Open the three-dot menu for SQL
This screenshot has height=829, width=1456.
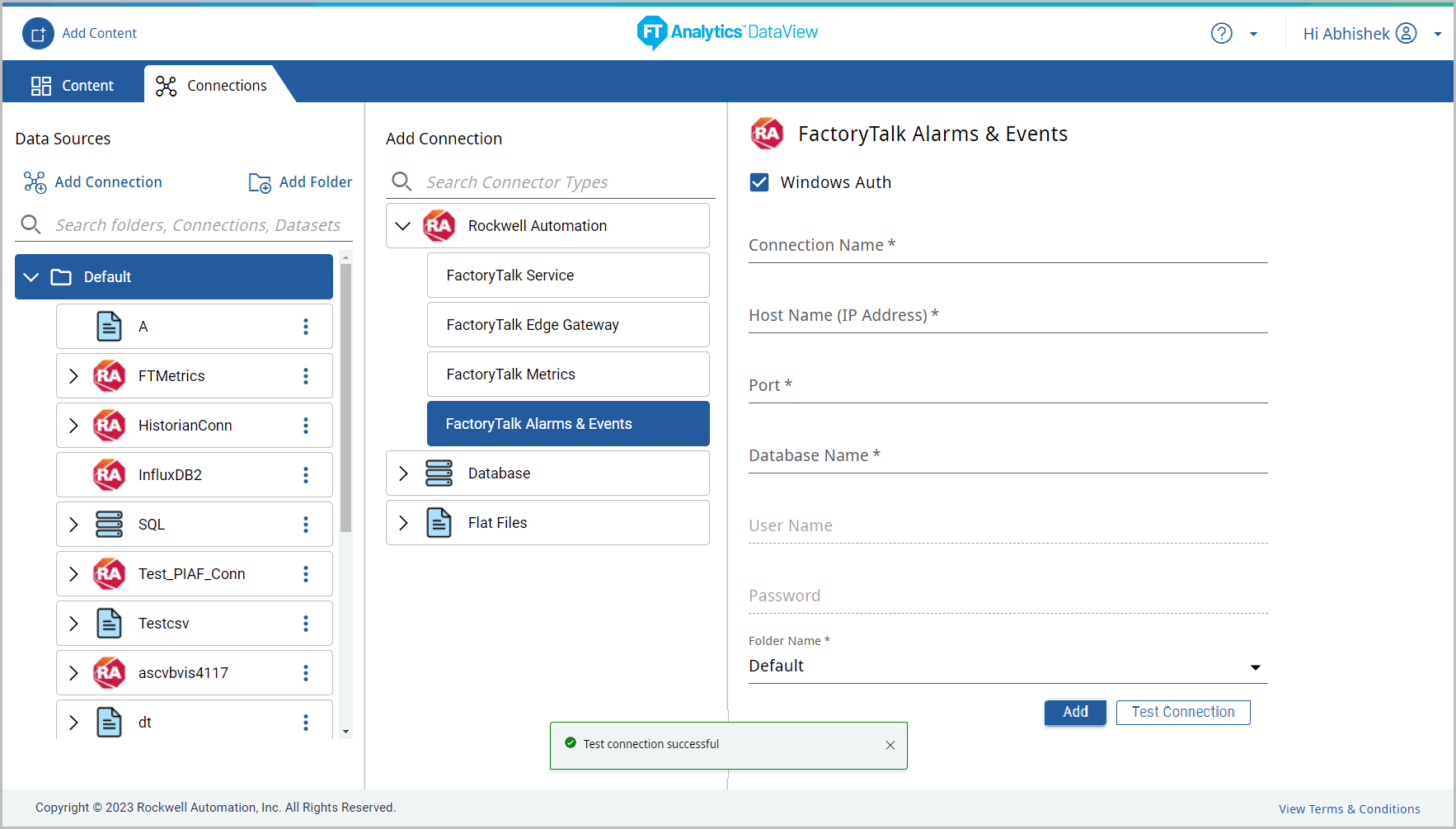tap(306, 525)
